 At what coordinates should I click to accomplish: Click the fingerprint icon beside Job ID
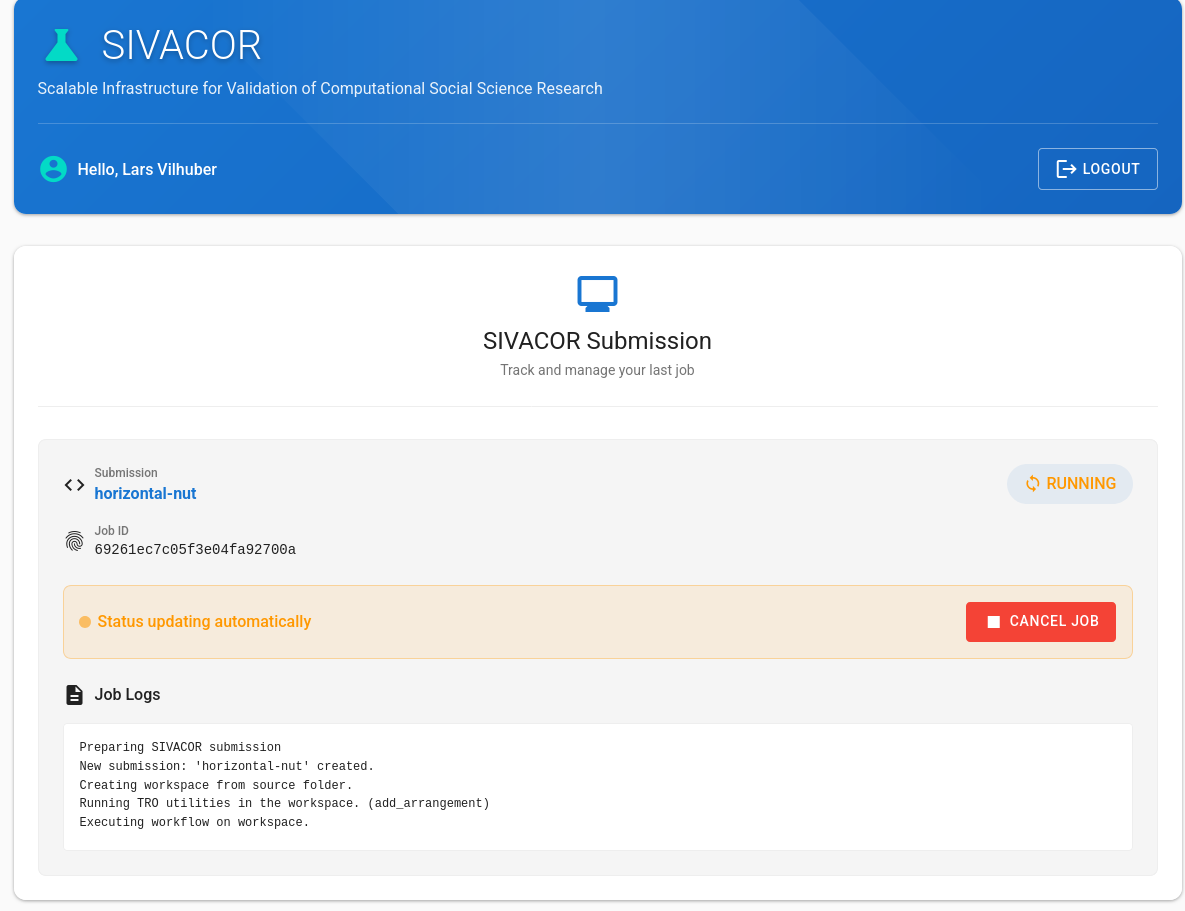(x=75, y=541)
